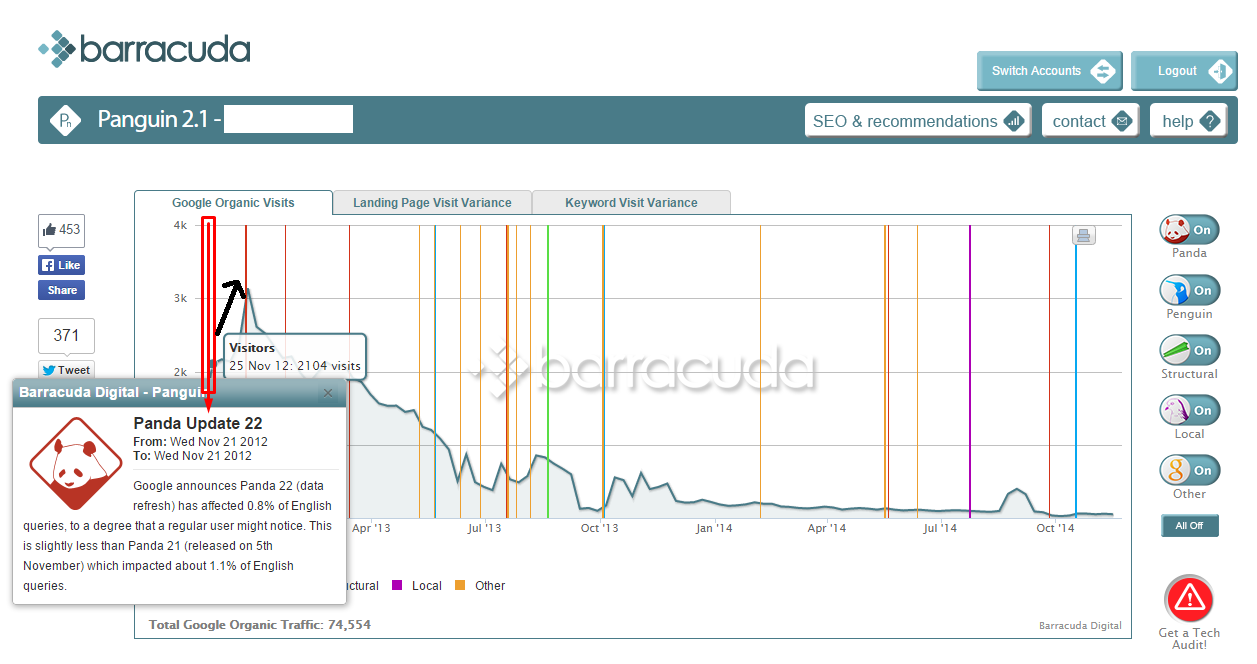
Task: Click the Switch Accounts arrows icon
Action: click(x=1102, y=71)
